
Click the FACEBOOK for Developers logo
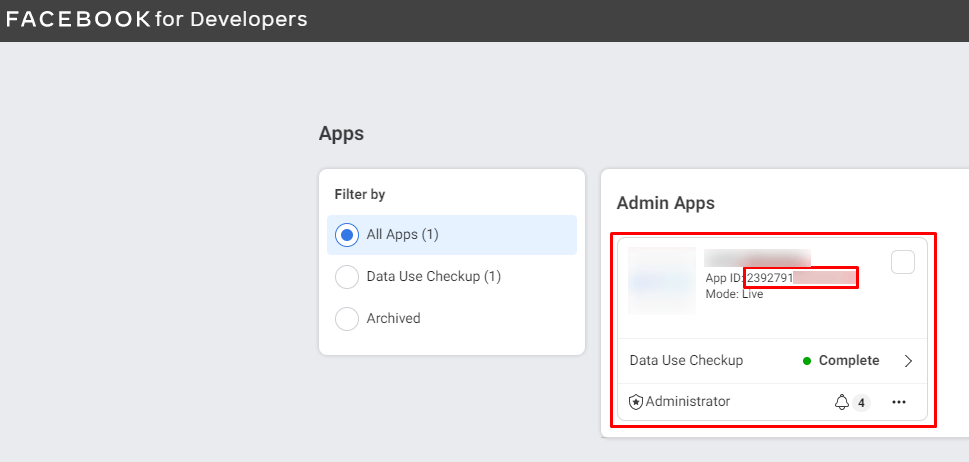coord(156,20)
